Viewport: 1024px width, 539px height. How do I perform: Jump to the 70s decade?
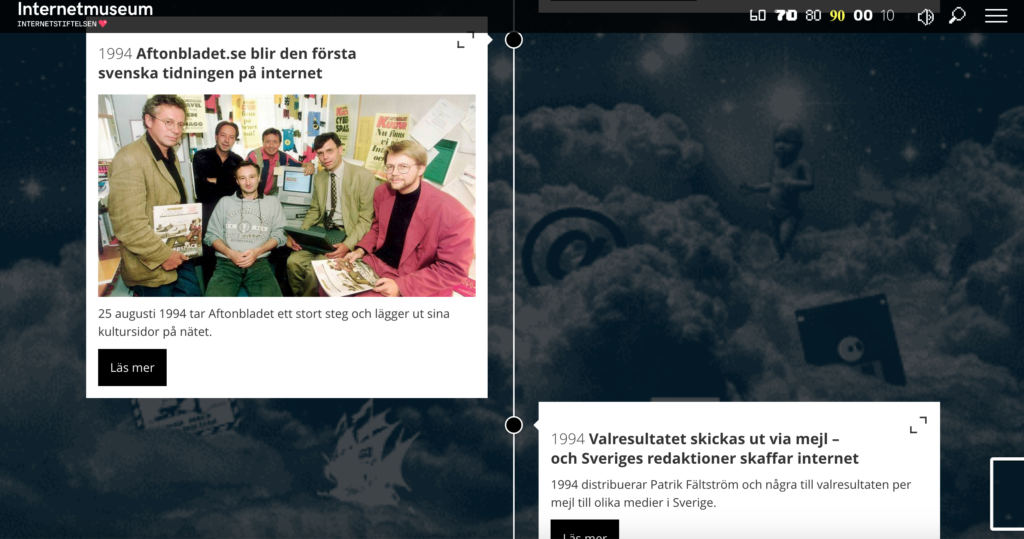tap(786, 16)
